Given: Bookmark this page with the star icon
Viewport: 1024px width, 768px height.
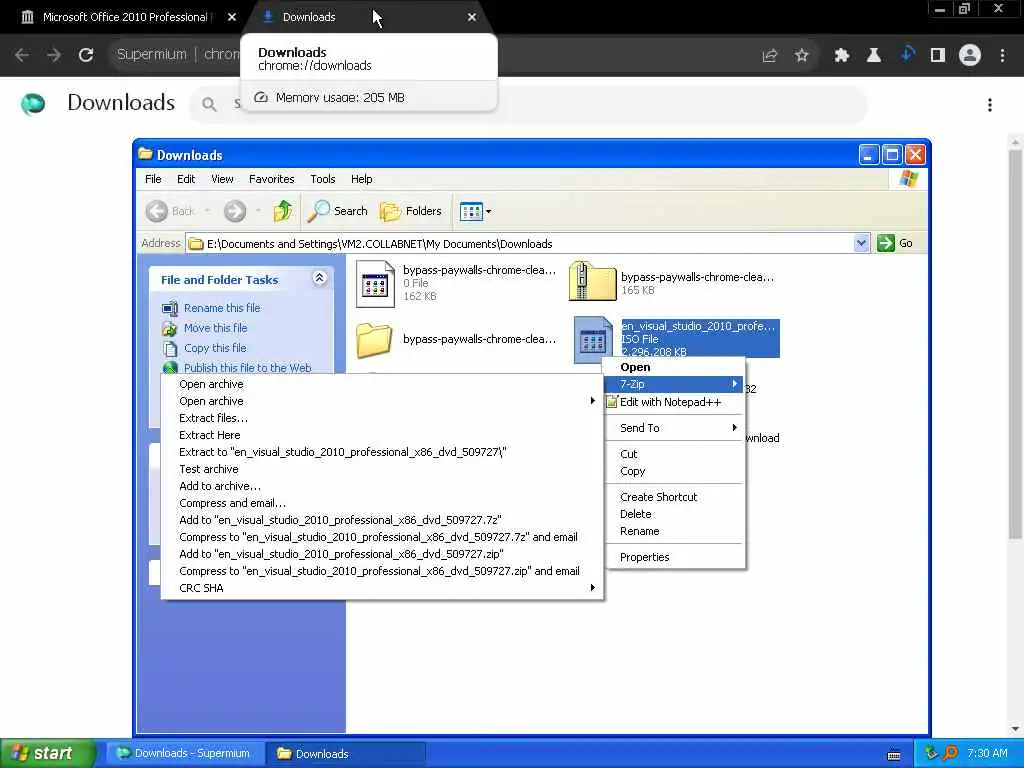Looking at the screenshot, I should click(801, 56).
